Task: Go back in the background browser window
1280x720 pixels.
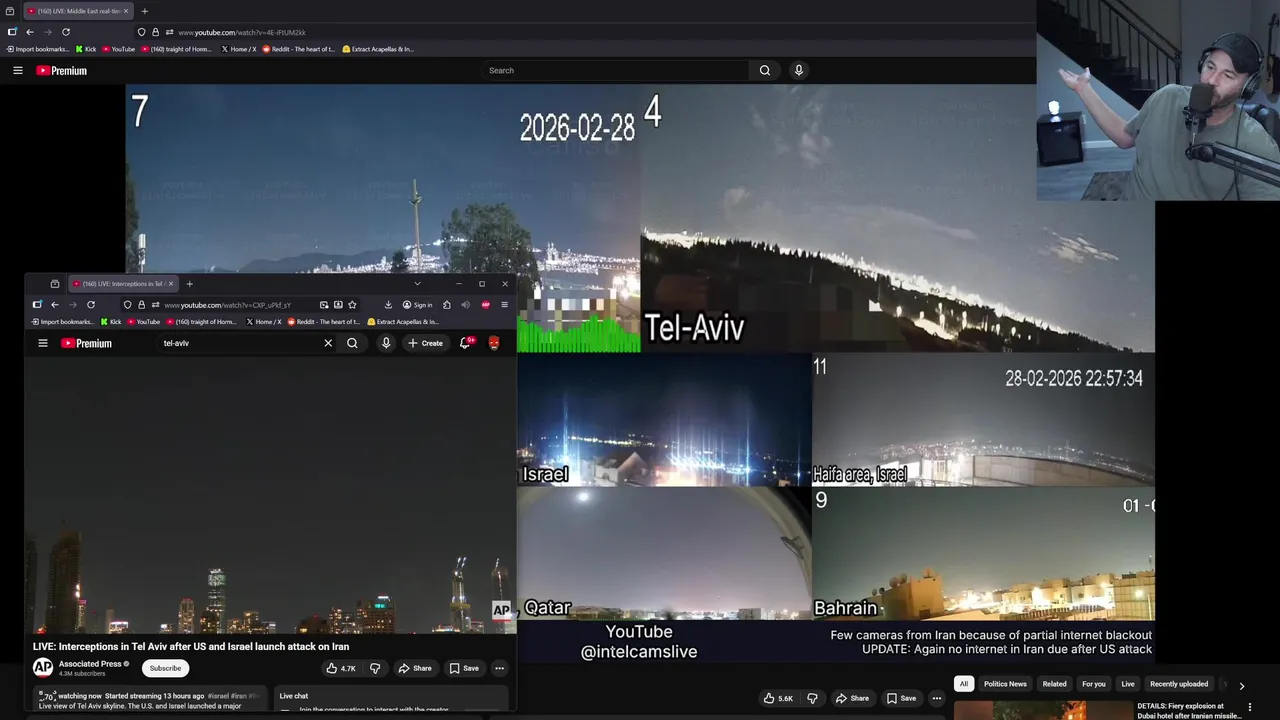Action: click(x=30, y=32)
